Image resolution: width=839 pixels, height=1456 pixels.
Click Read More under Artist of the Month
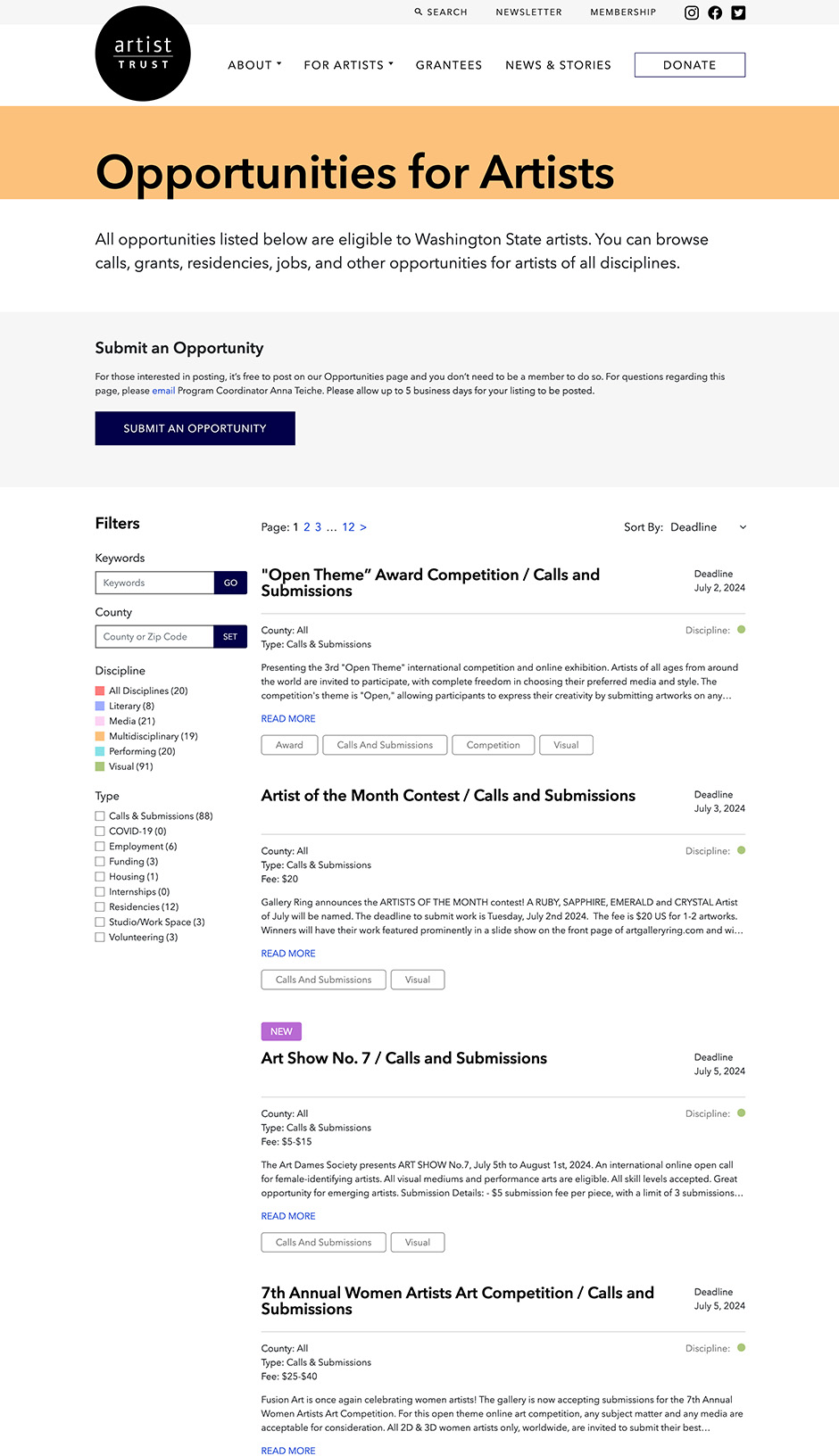288,954
